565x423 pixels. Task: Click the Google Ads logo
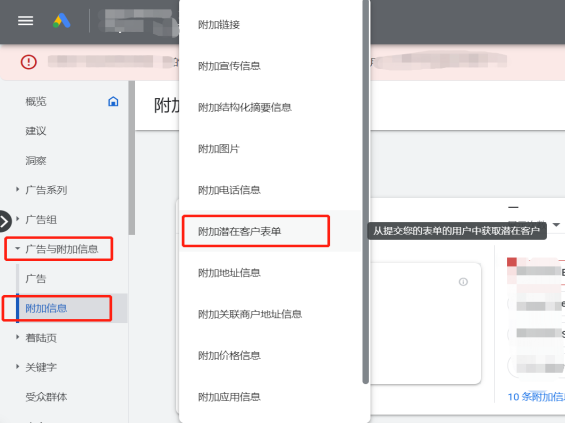(x=62, y=21)
